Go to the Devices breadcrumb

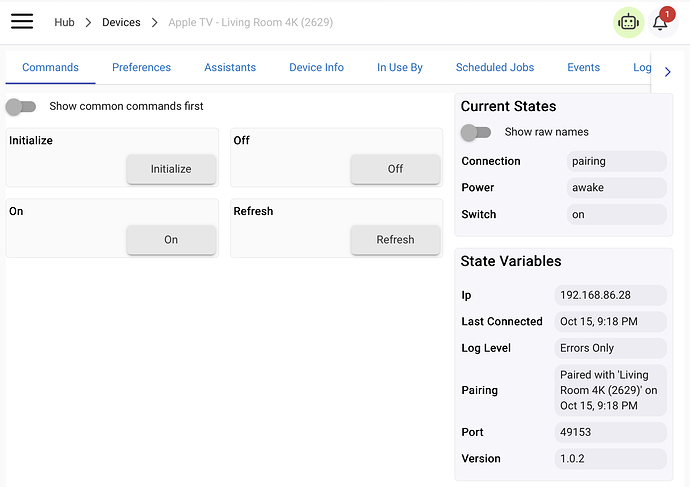121,22
